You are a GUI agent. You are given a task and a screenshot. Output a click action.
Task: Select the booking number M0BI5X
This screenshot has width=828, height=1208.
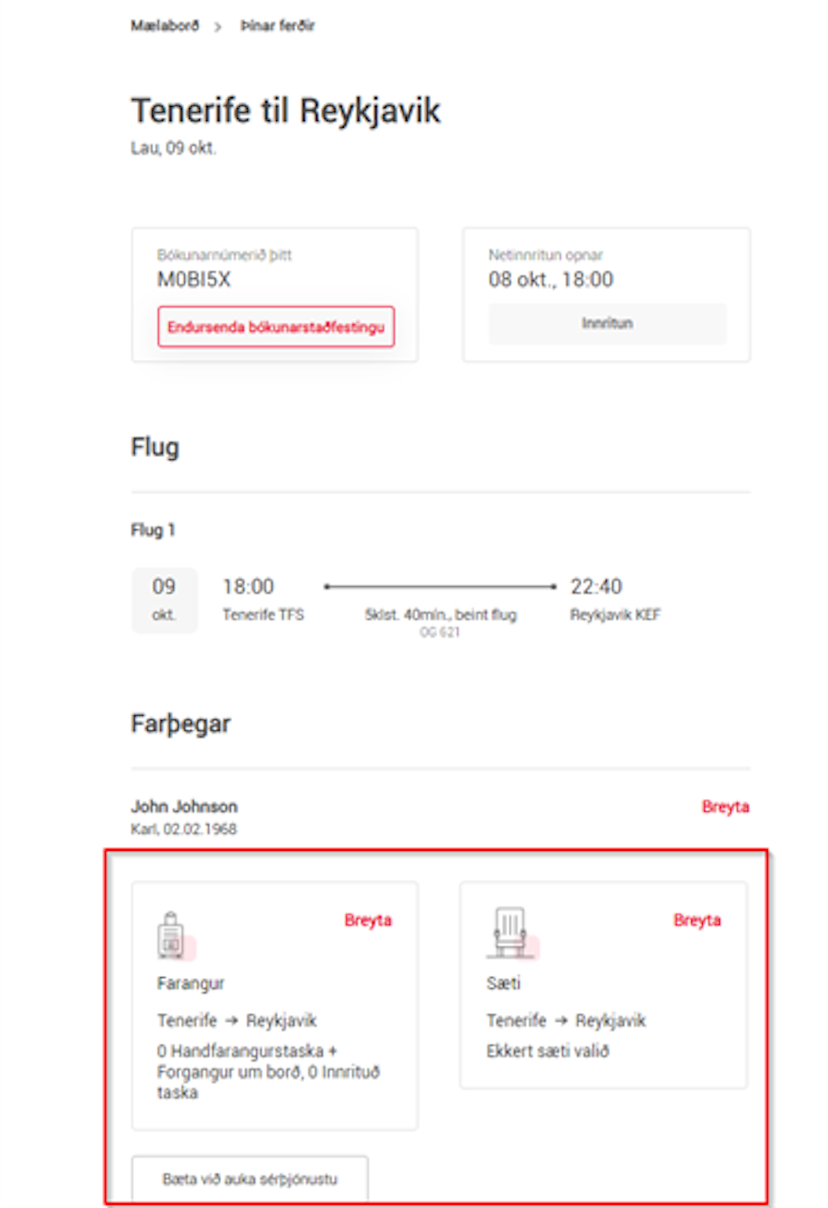[x=194, y=280]
